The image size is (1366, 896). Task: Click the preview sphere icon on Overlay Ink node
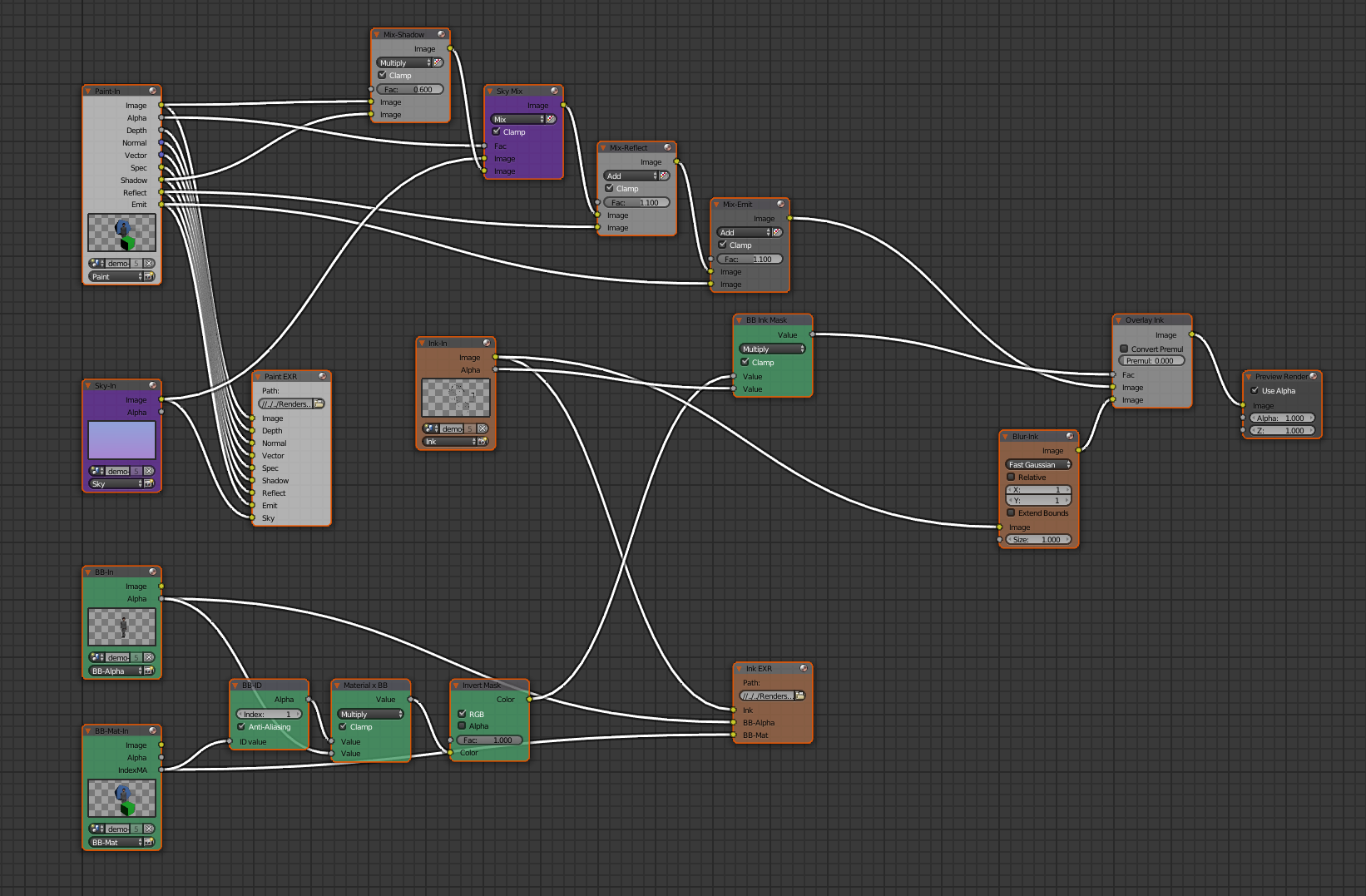[x=1183, y=319]
